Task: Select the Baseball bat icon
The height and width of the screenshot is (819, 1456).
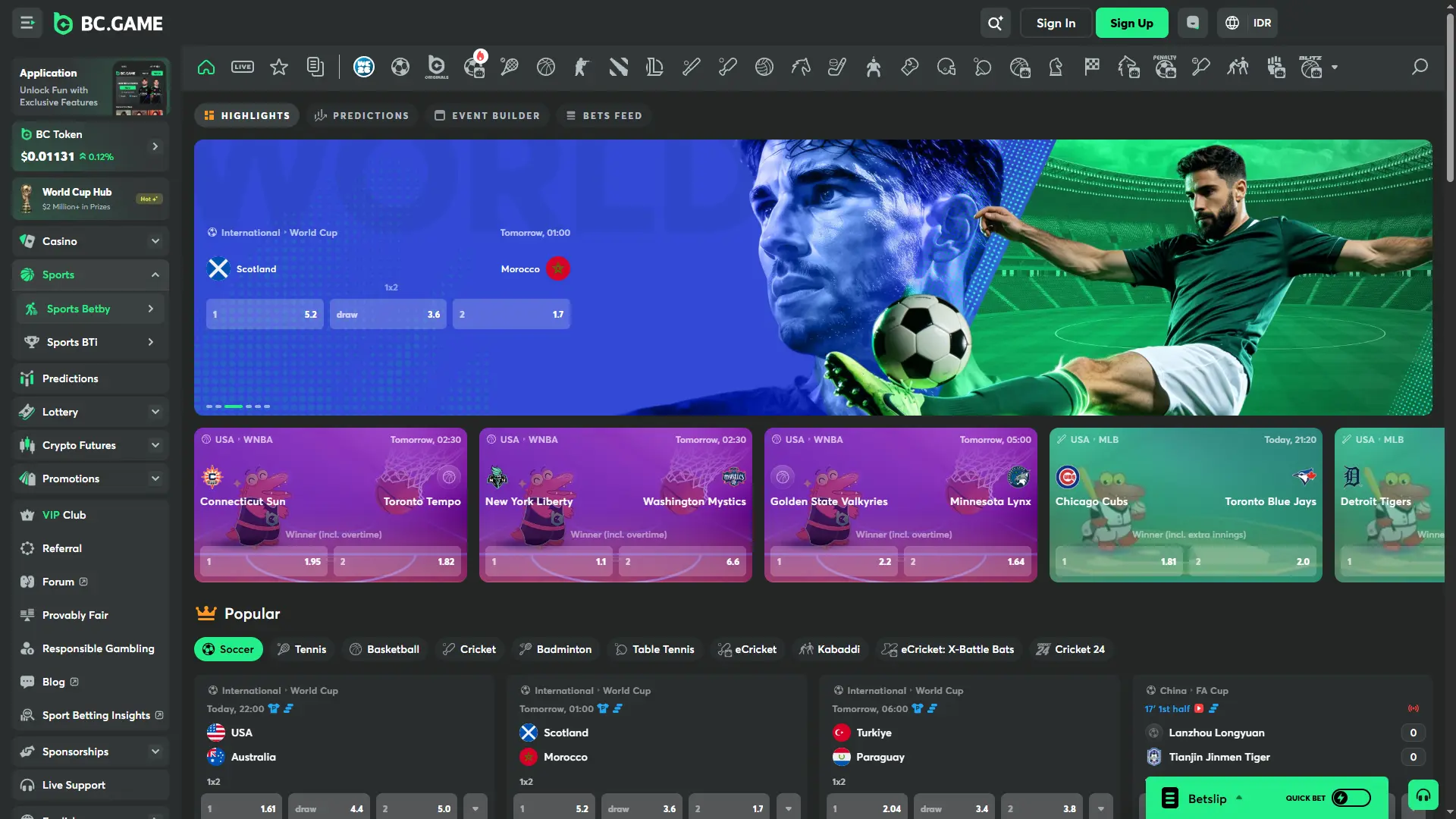Action: pos(692,67)
